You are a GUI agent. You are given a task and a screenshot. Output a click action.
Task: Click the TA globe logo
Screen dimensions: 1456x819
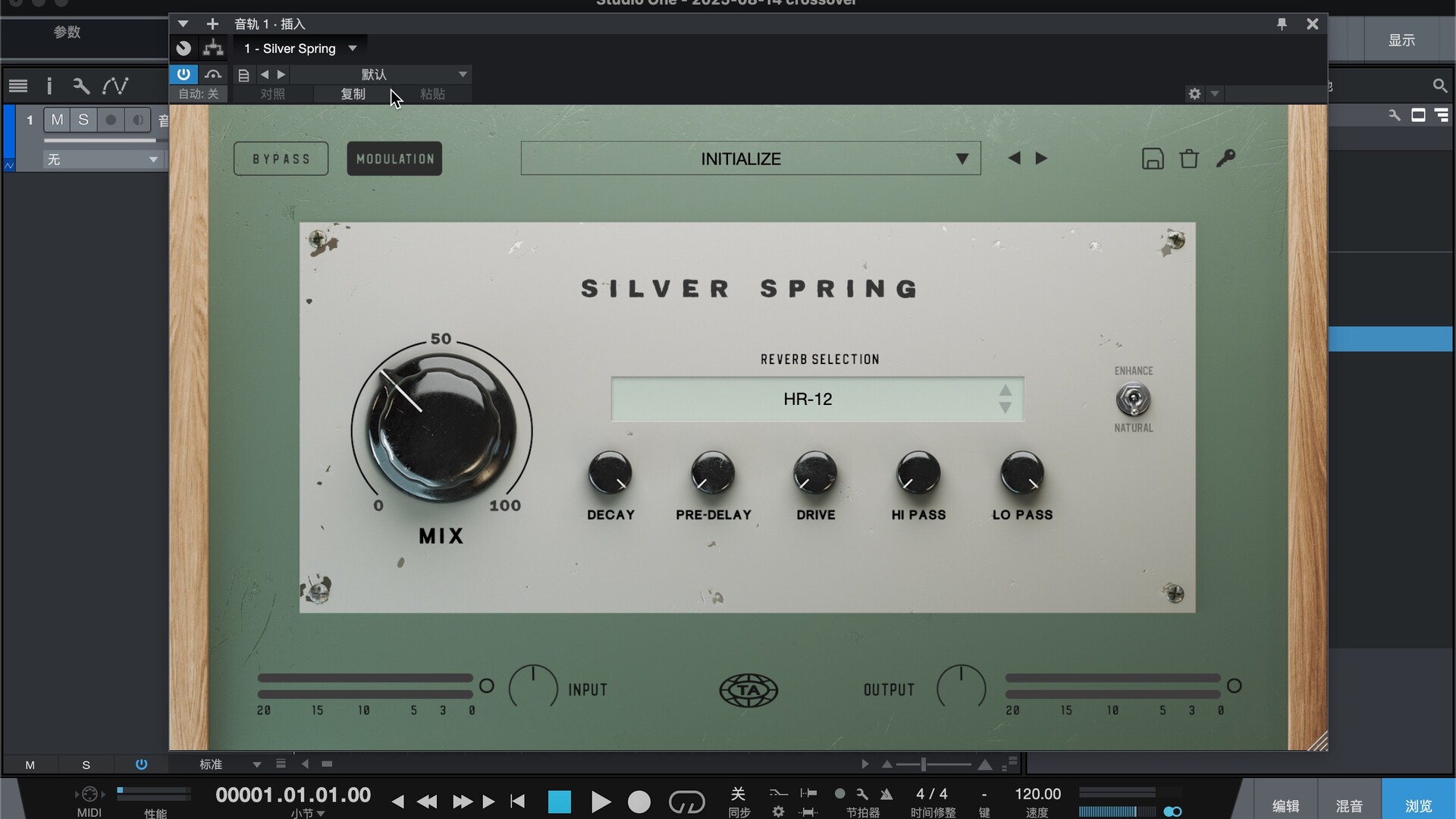(x=748, y=690)
